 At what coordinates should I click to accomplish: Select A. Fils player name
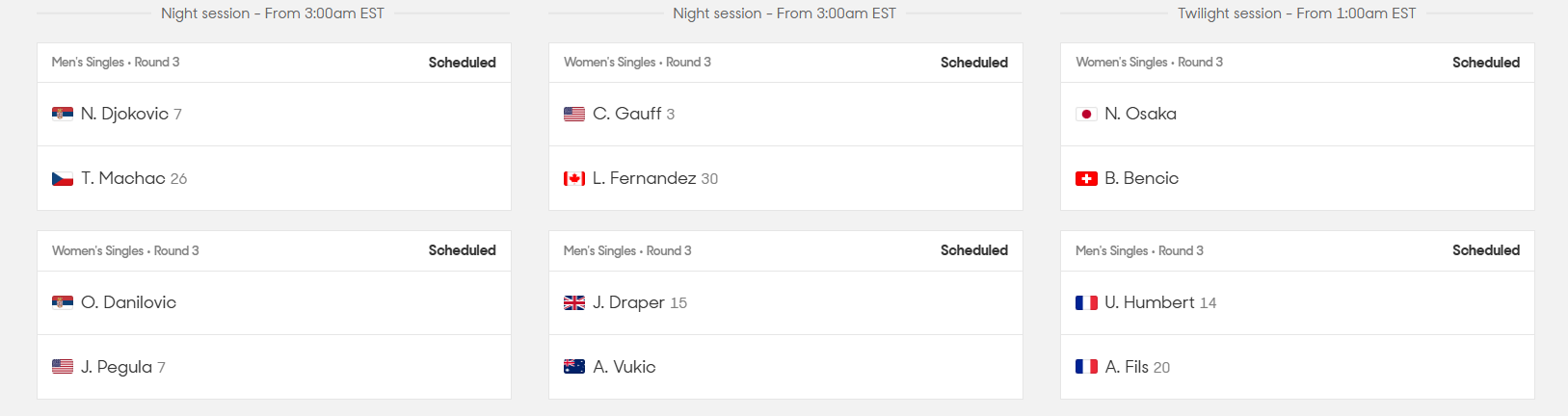1127,367
